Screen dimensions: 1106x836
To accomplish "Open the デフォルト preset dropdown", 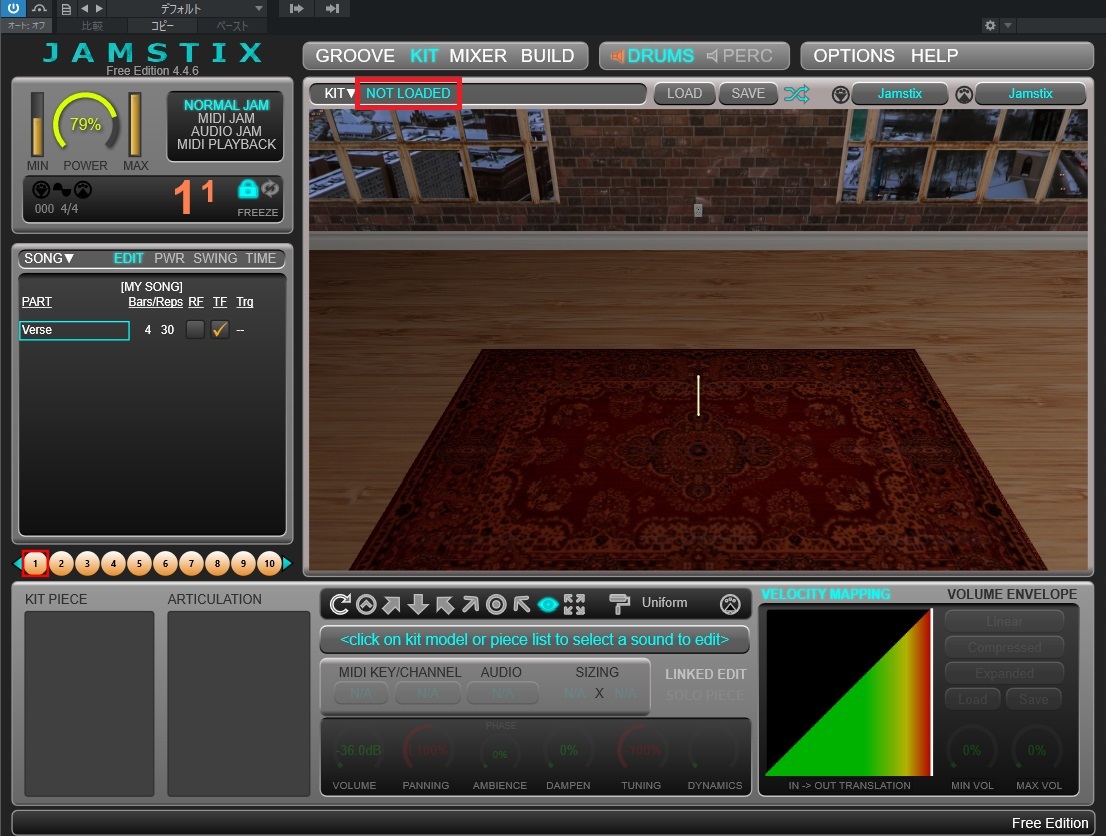I will (x=186, y=9).
